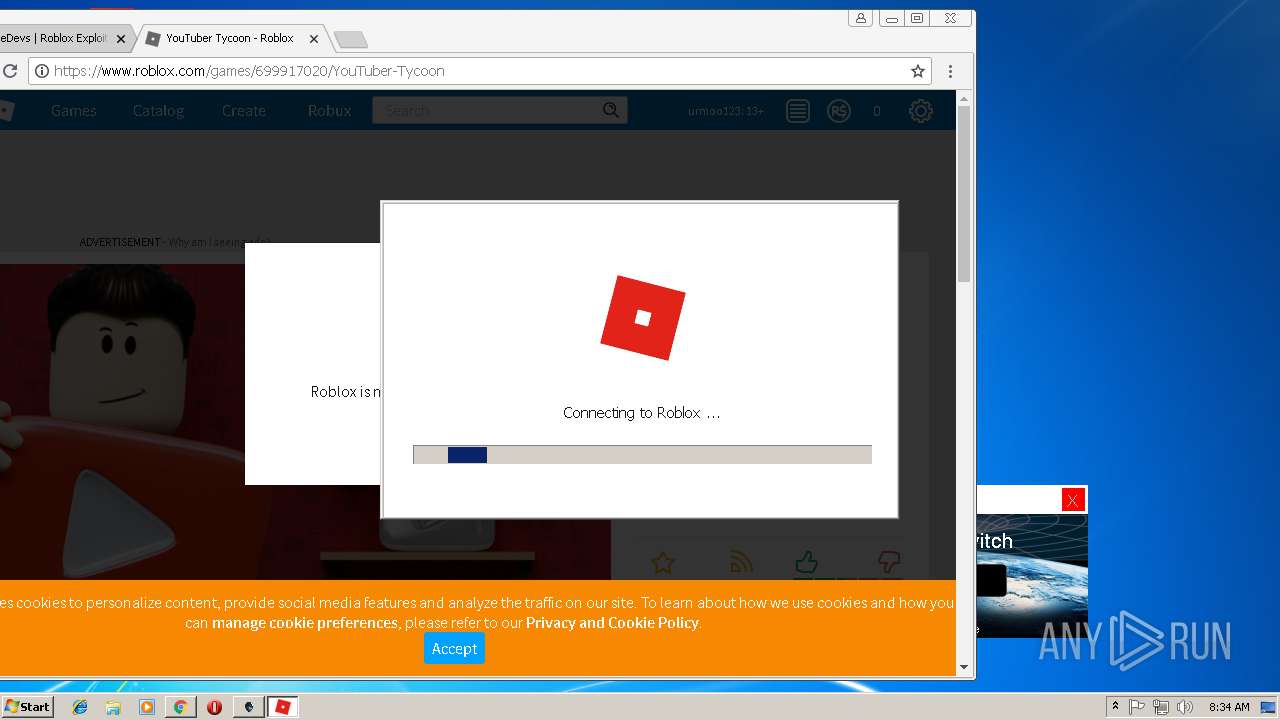The image size is (1280, 720).
Task: Add game to favorites with star icon
Action: (x=662, y=563)
